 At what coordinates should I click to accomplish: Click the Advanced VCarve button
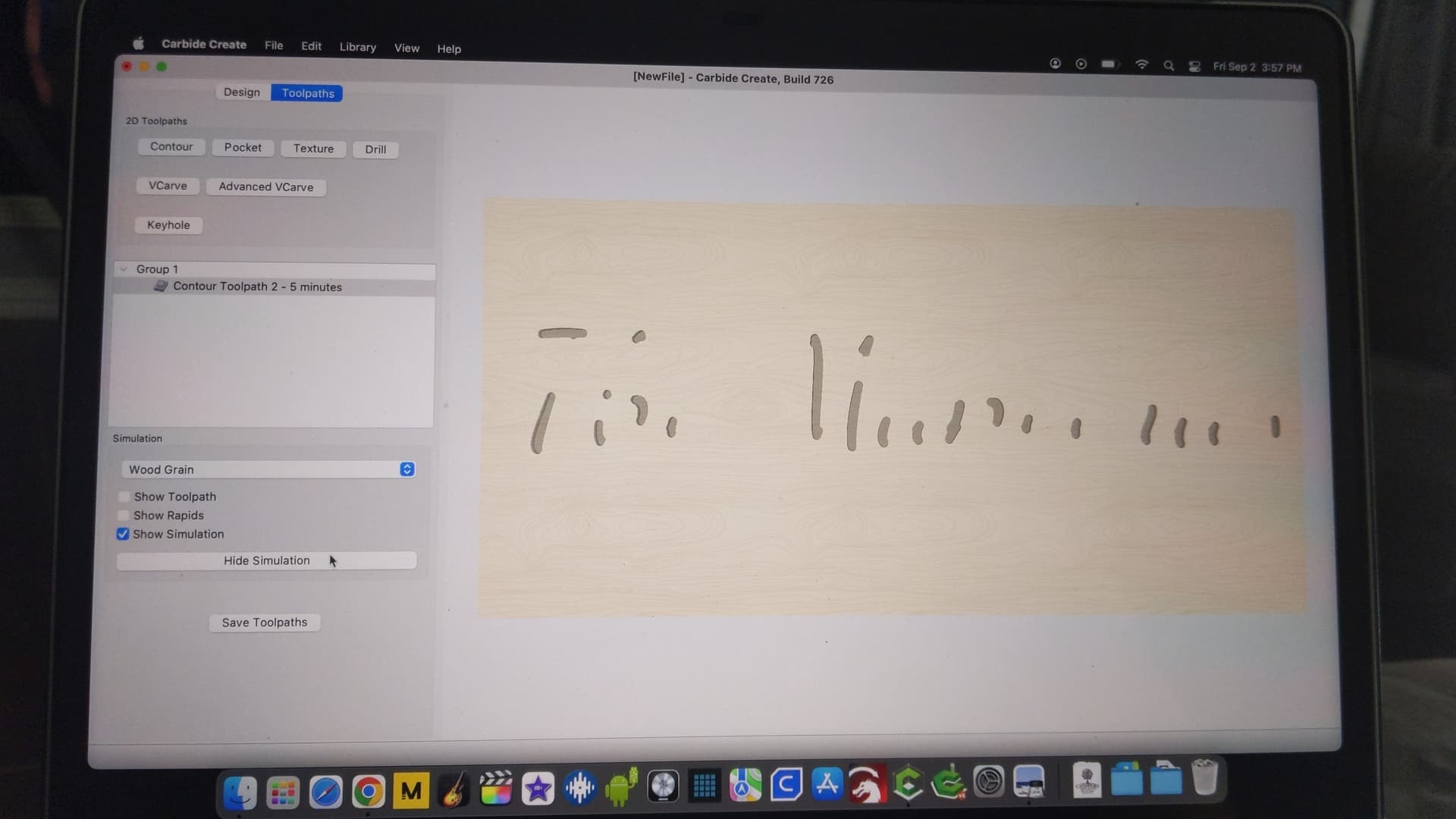pos(265,187)
